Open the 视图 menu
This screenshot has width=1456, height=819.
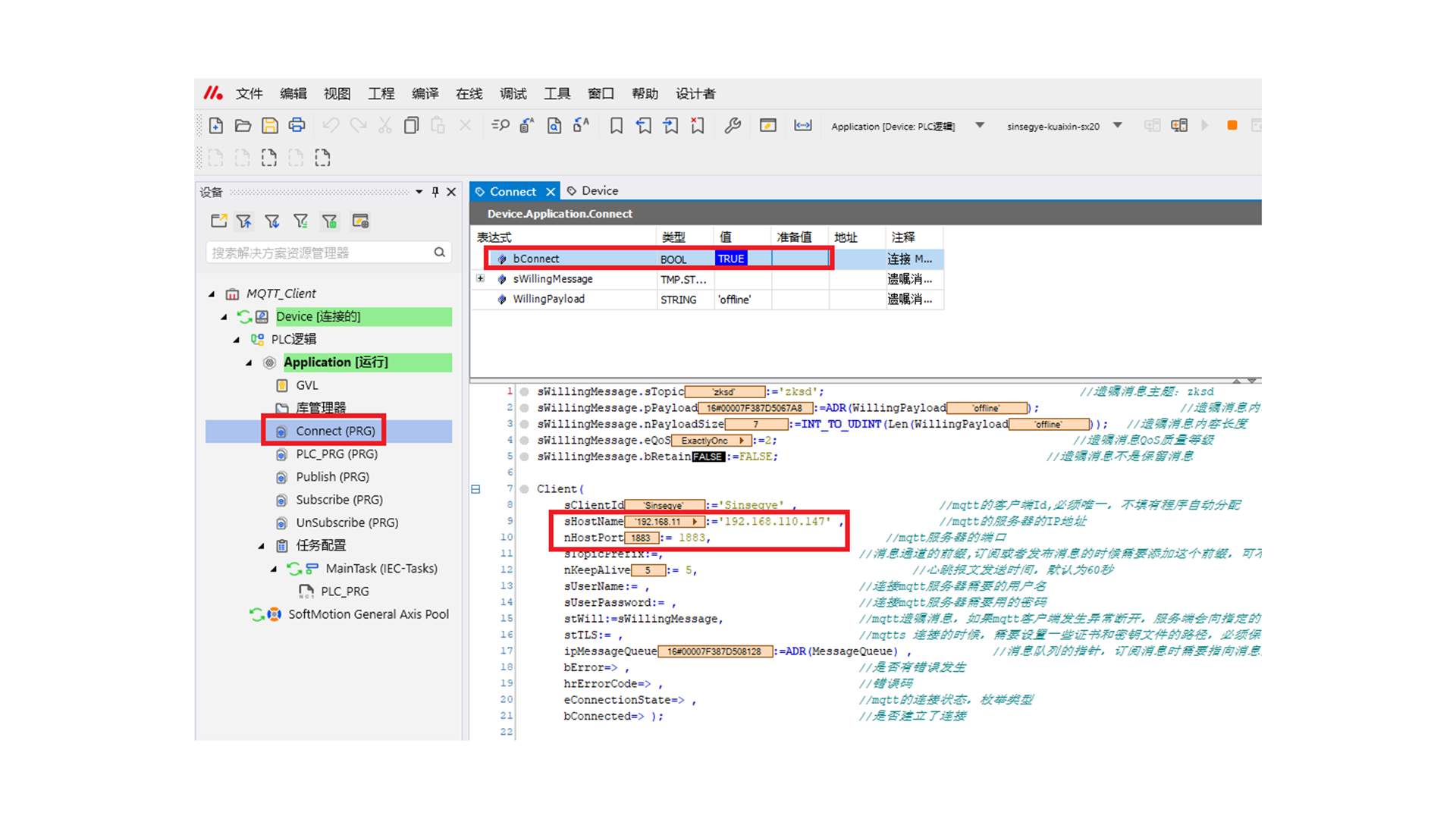[337, 94]
